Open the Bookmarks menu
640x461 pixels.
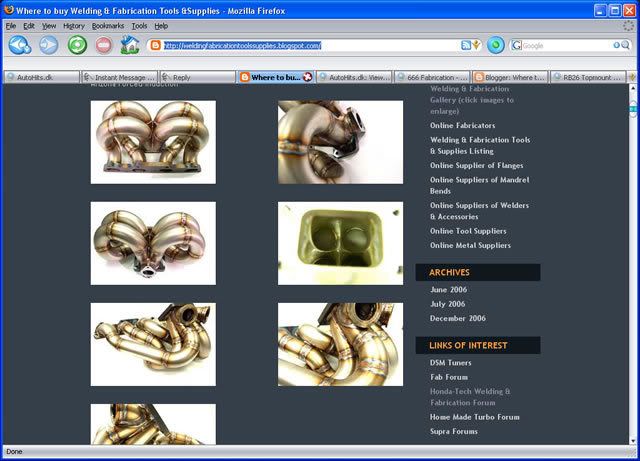pyautogui.click(x=108, y=26)
